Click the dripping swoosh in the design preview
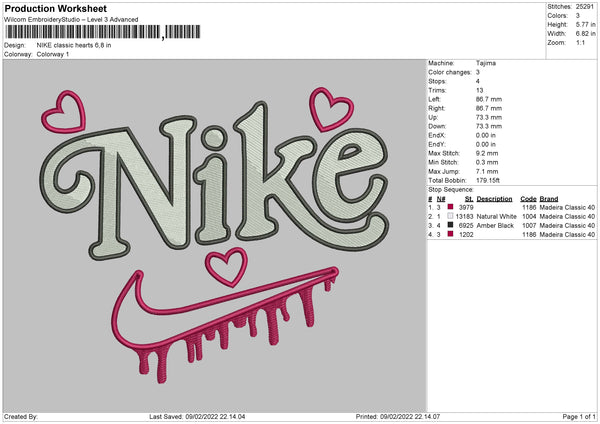The height and width of the screenshot is (424, 600). click(x=225, y=325)
